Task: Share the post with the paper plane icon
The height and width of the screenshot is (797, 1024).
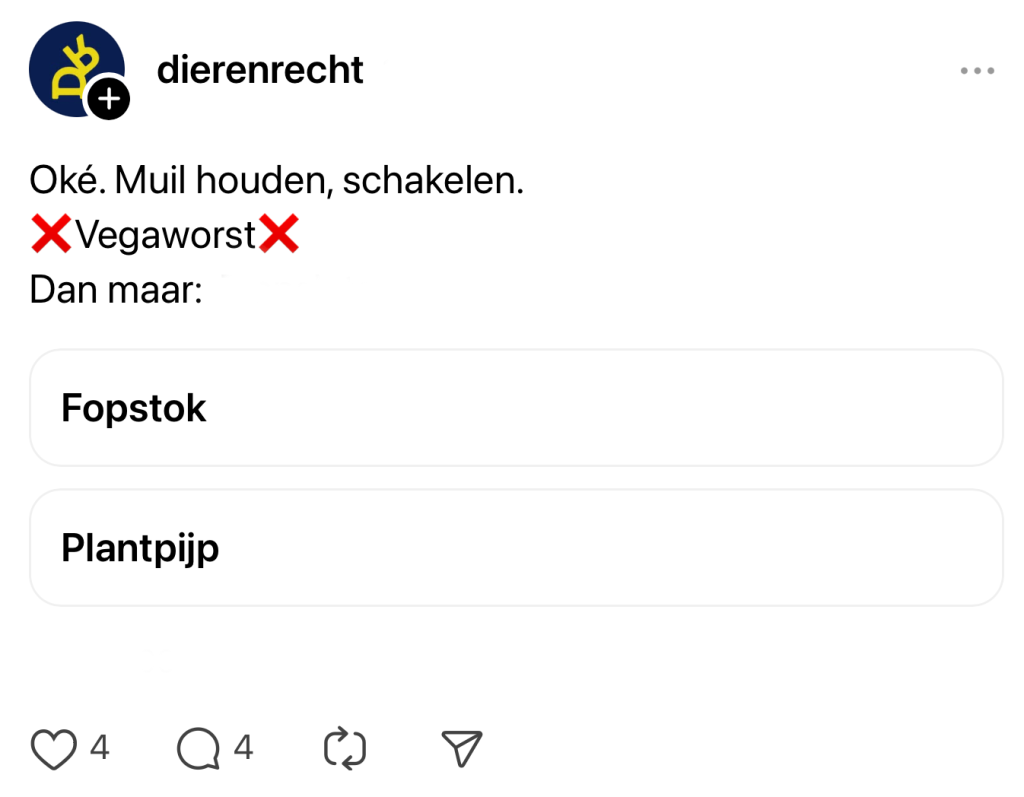Action: [x=462, y=749]
